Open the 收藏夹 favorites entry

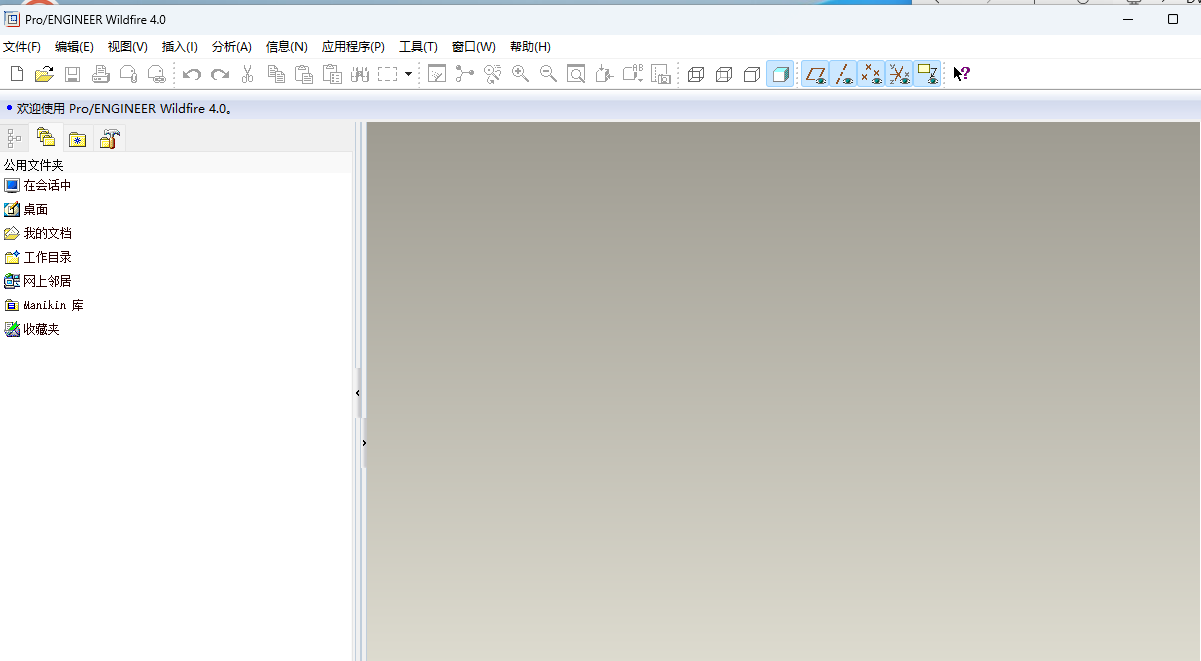click(x=32, y=330)
